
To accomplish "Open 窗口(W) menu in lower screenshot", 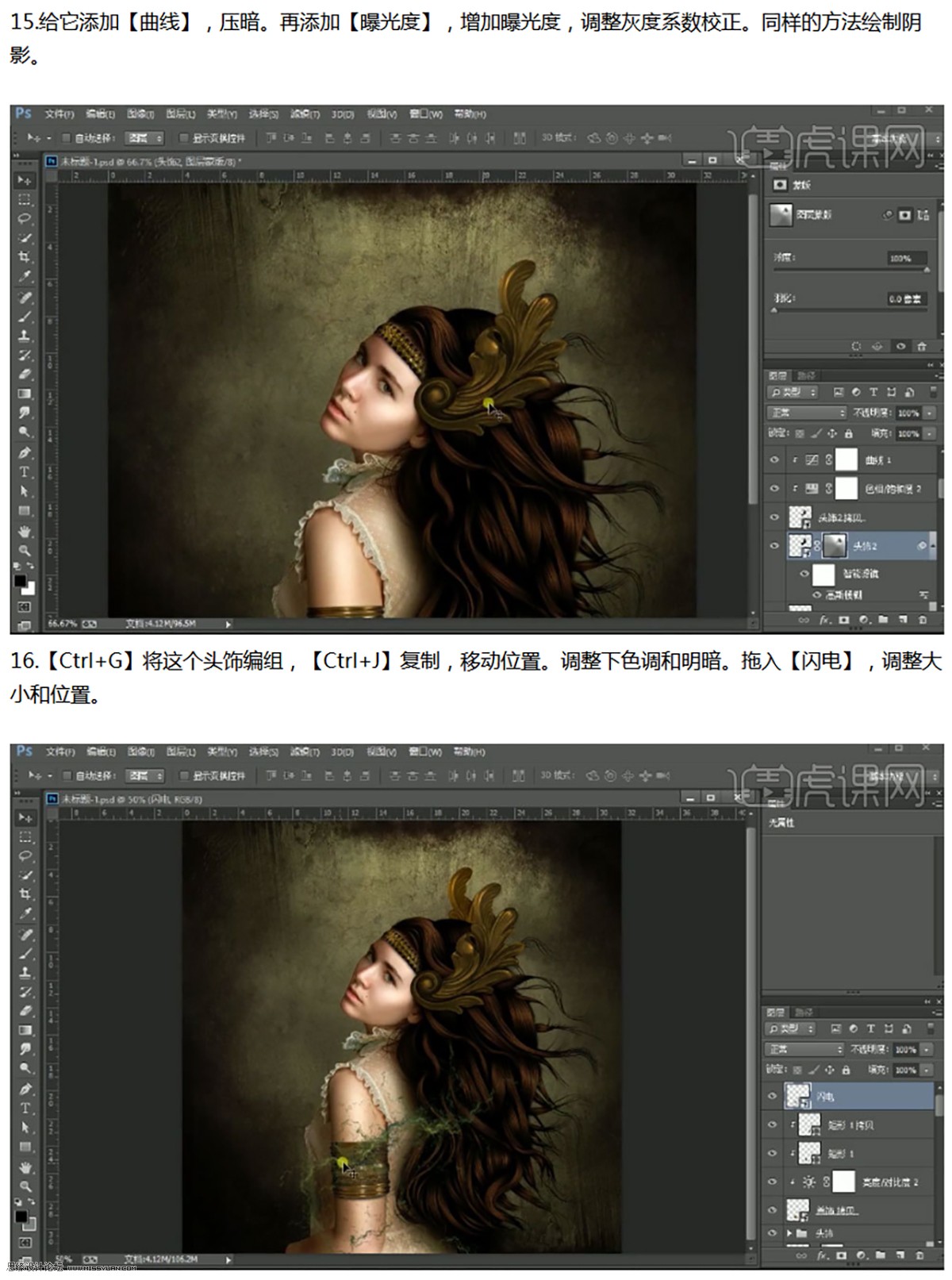I will (425, 751).
